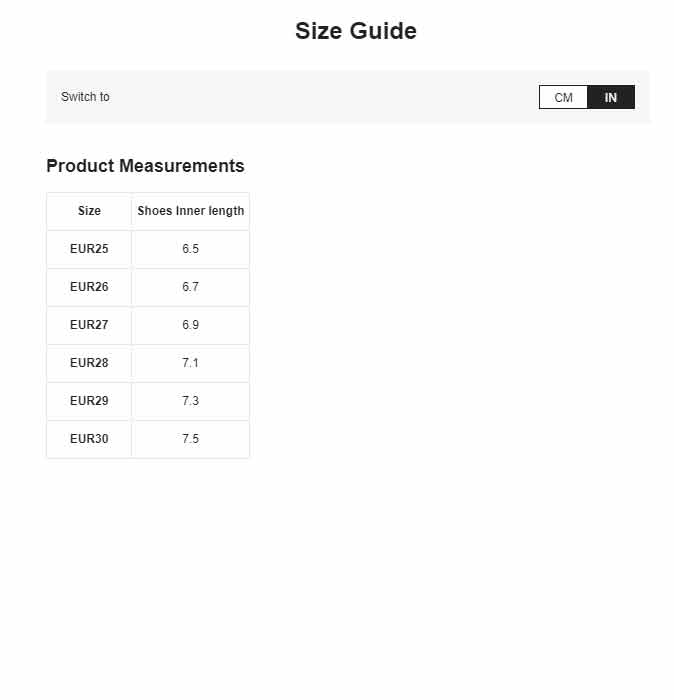Click the EUR27 size cell
674x700 pixels.
(x=89, y=325)
